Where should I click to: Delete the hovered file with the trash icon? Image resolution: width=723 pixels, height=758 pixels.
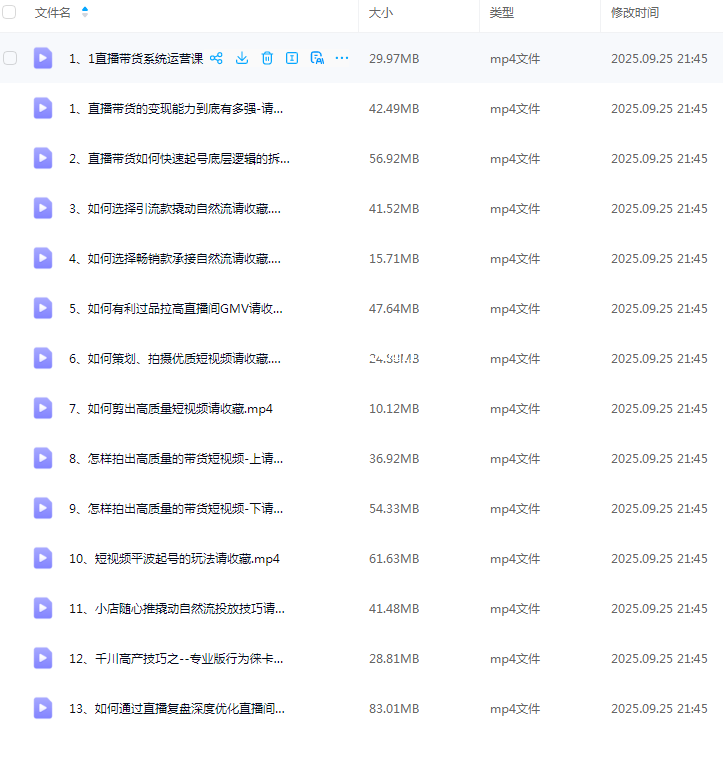pos(267,58)
